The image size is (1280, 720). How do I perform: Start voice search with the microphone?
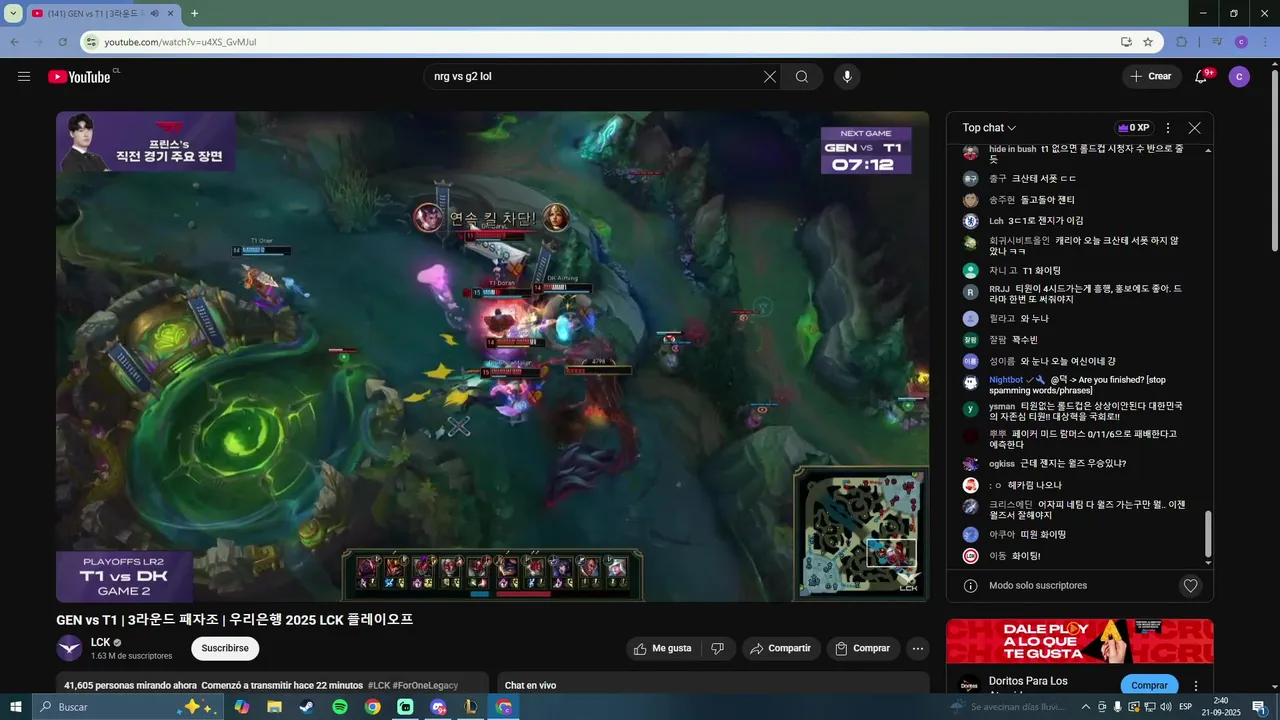pos(847,76)
